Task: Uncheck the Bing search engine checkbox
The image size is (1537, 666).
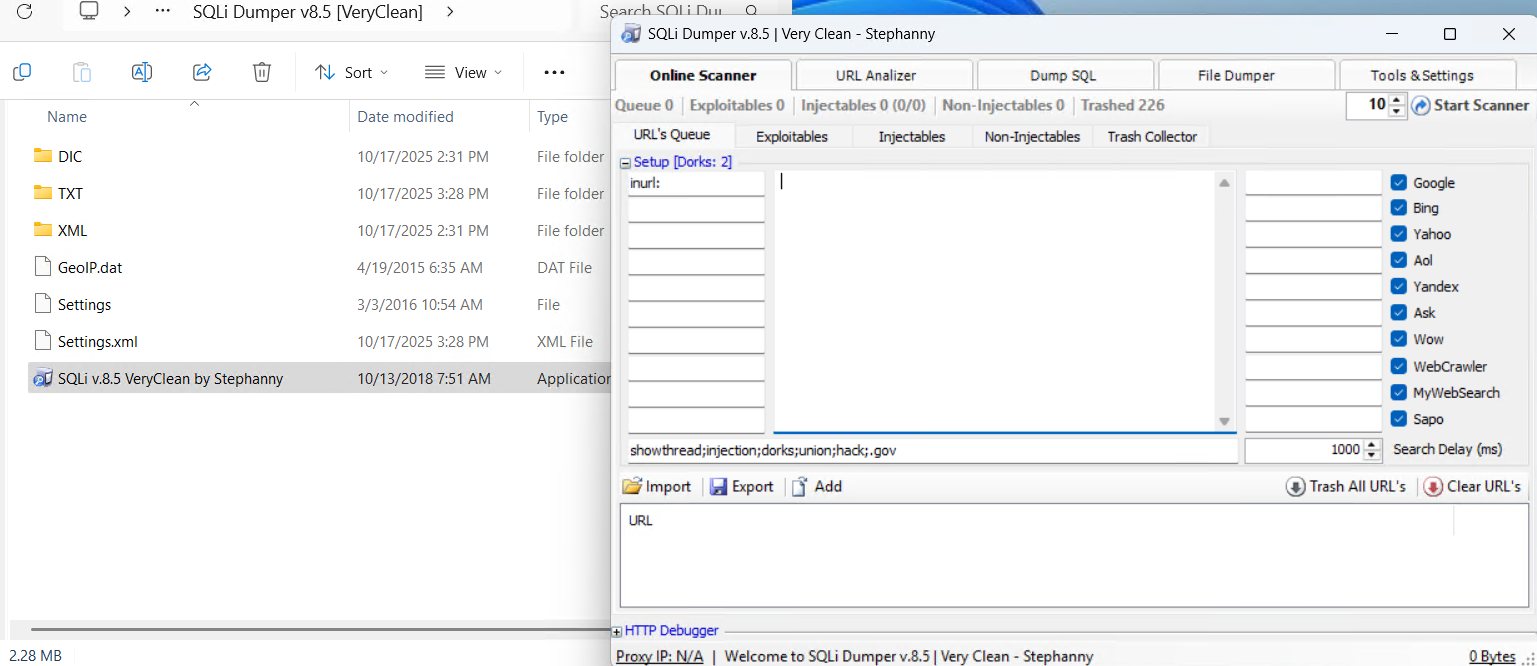Action: [x=1399, y=208]
